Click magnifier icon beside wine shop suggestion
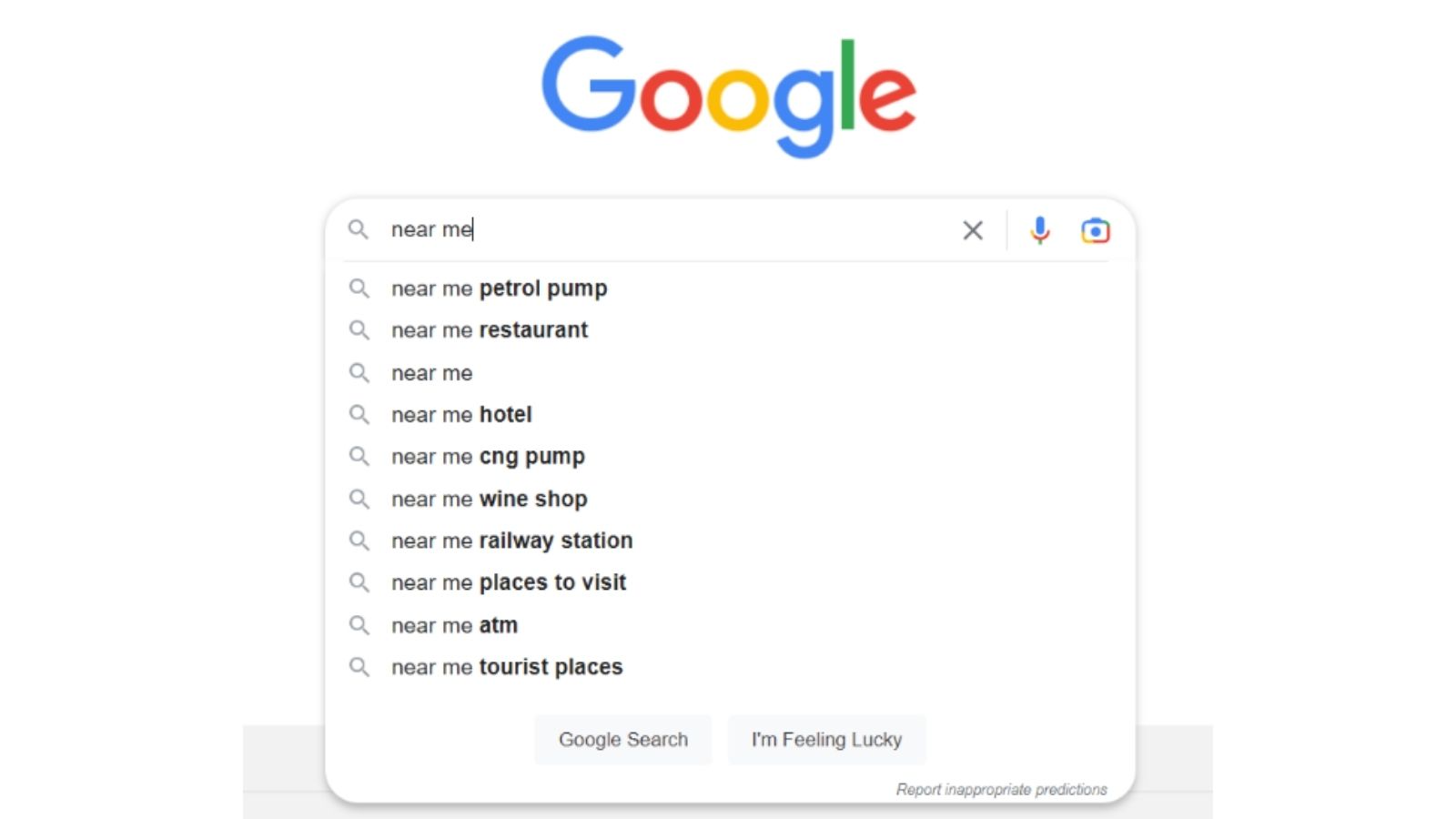This screenshot has height=819, width=1456. [x=359, y=499]
